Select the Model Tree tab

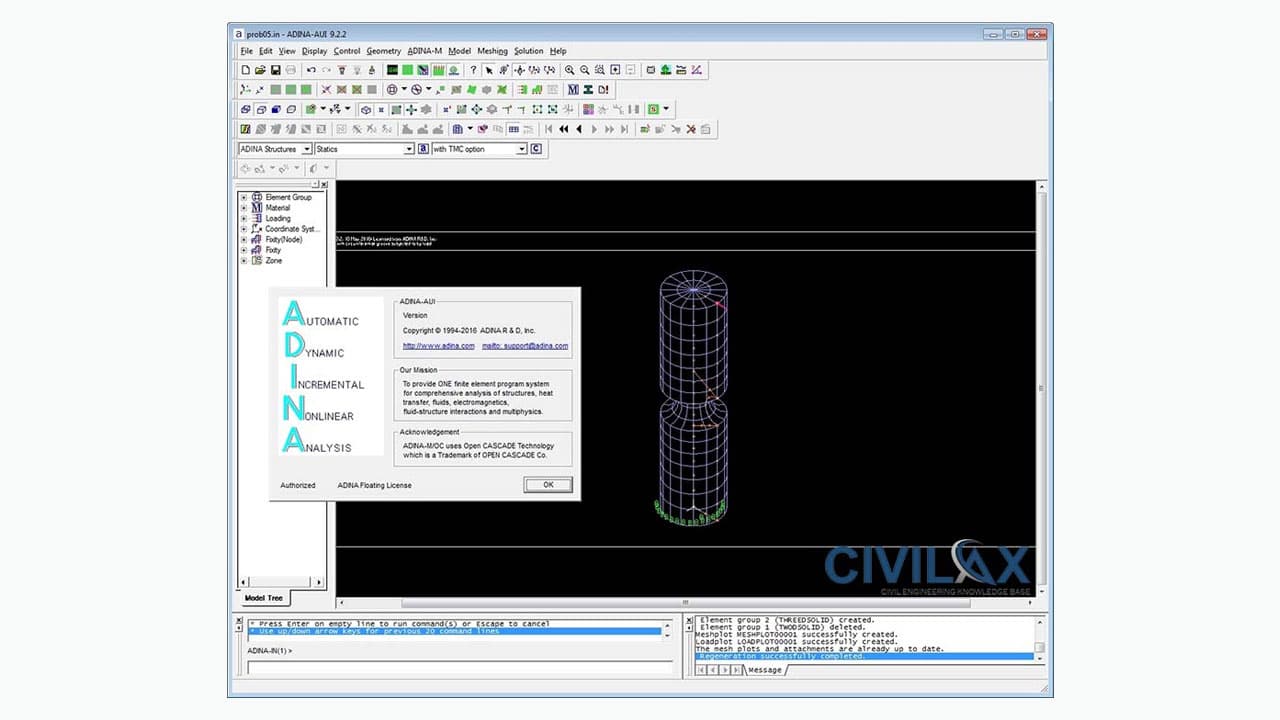[264, 598]
